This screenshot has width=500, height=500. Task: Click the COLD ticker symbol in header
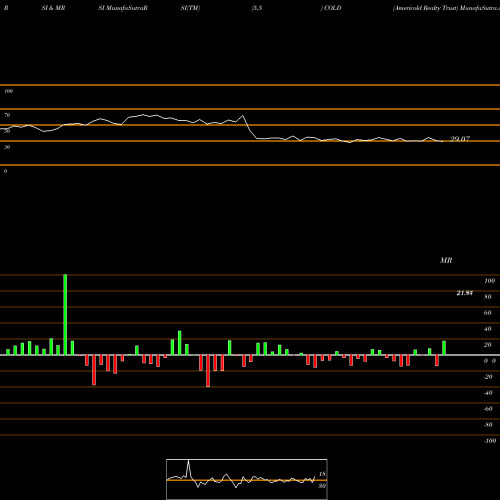point(333,8)
